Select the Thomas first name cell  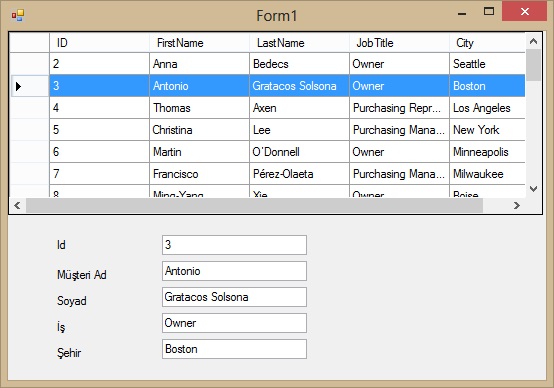[x=199, y=108]
